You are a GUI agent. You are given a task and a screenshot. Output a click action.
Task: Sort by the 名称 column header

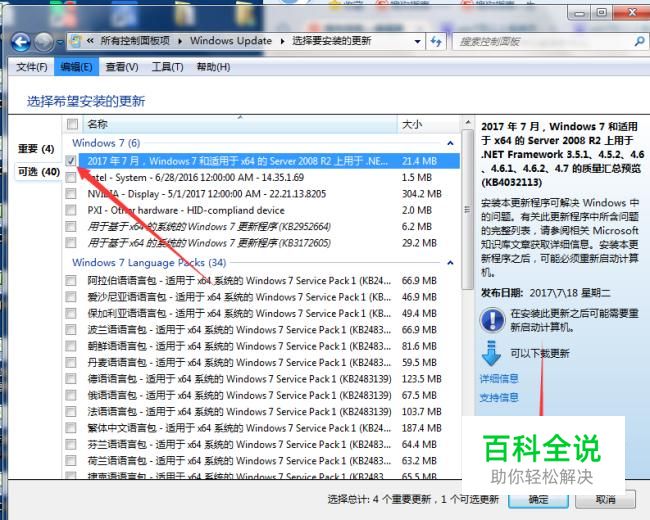pos(240,124)
